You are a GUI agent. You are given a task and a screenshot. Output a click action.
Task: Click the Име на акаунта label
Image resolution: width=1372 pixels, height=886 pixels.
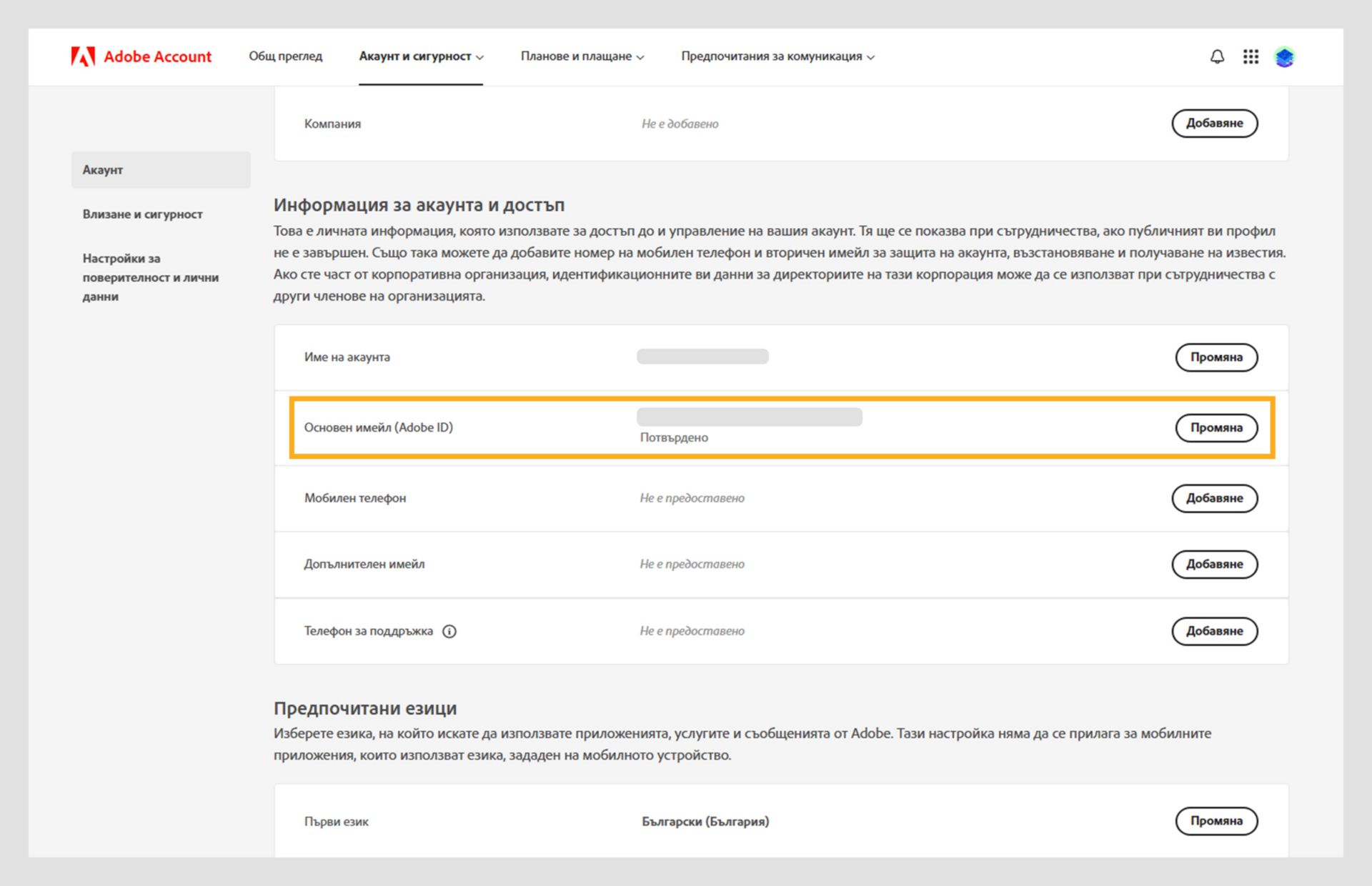[x=347, y=357]
